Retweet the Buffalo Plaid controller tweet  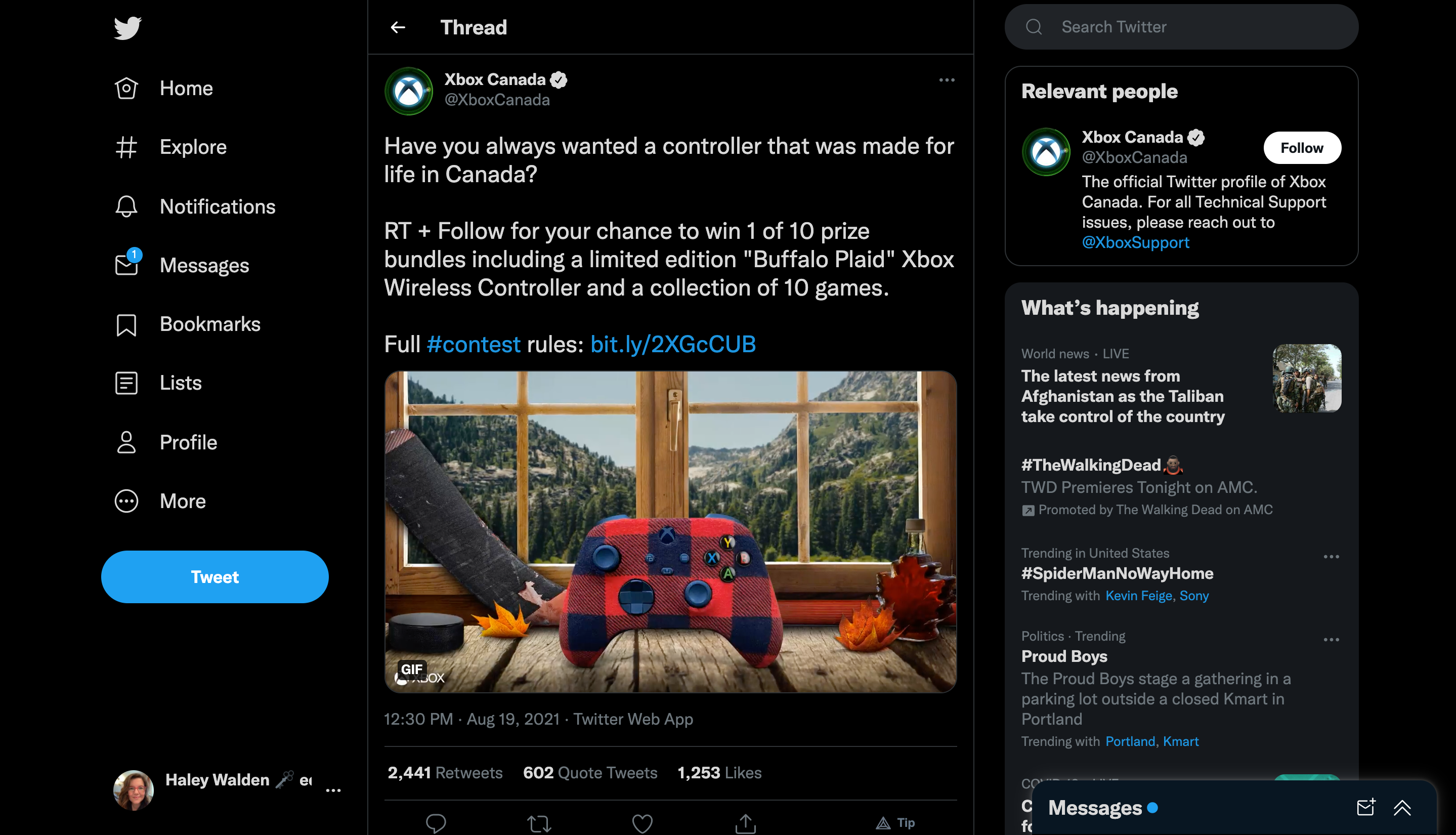click(538, 823)
